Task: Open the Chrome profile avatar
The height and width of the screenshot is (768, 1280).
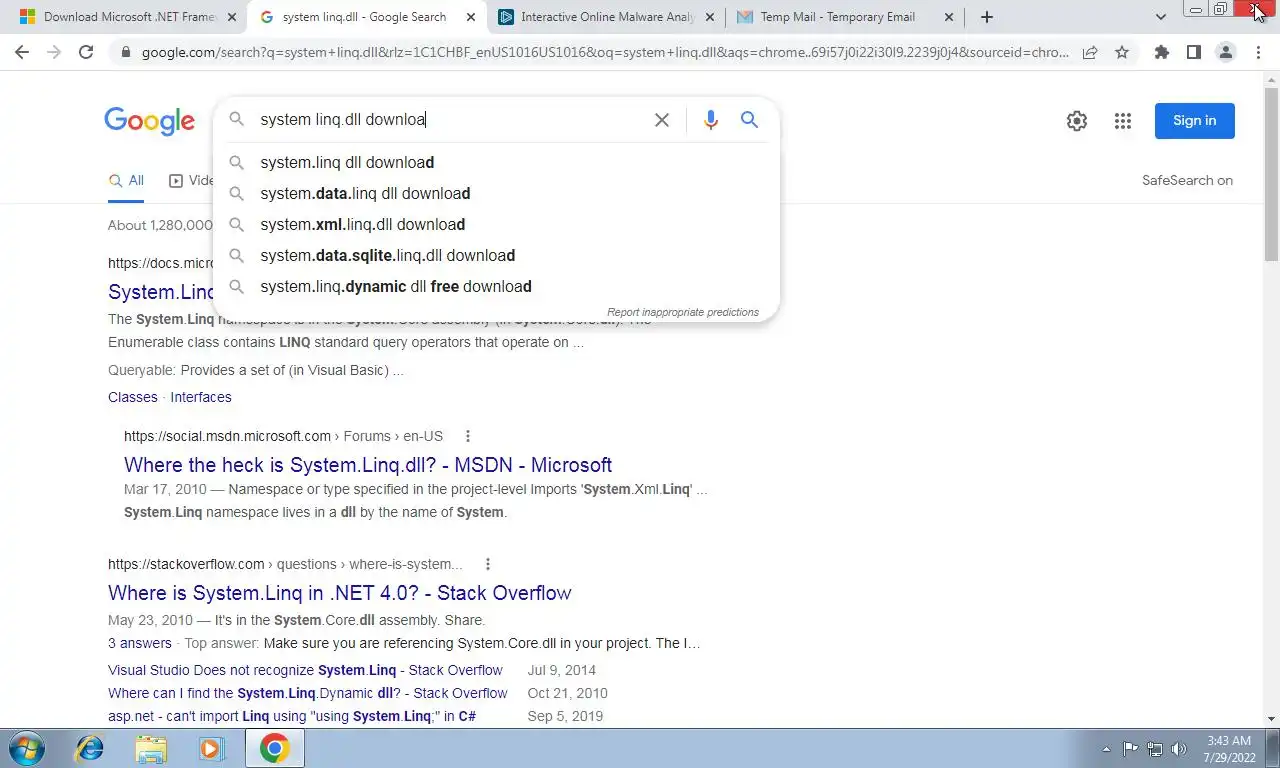Action: [x=1225, y=52]
